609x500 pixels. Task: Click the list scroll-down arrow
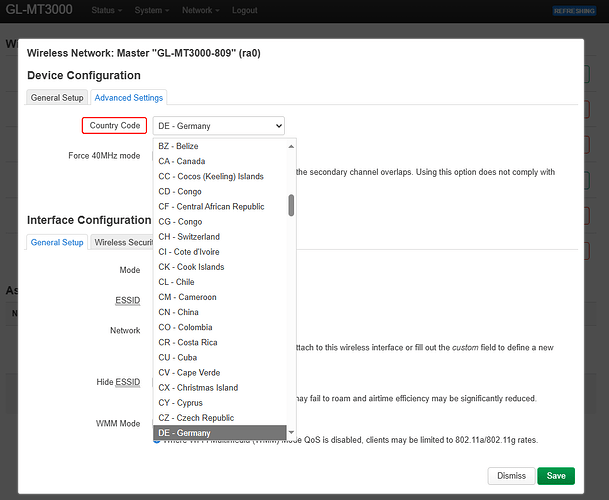[291, 433]
